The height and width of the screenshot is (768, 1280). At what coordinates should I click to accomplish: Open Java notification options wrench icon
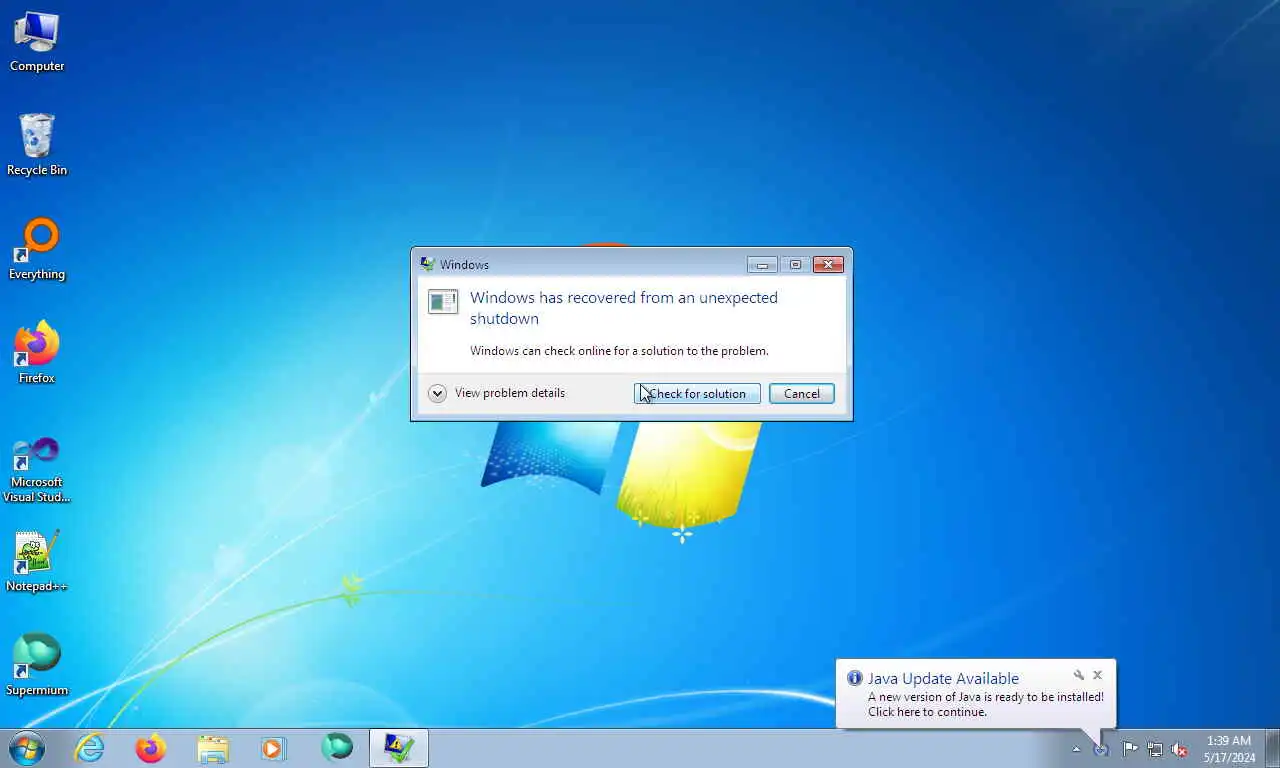pos(1078,675)
